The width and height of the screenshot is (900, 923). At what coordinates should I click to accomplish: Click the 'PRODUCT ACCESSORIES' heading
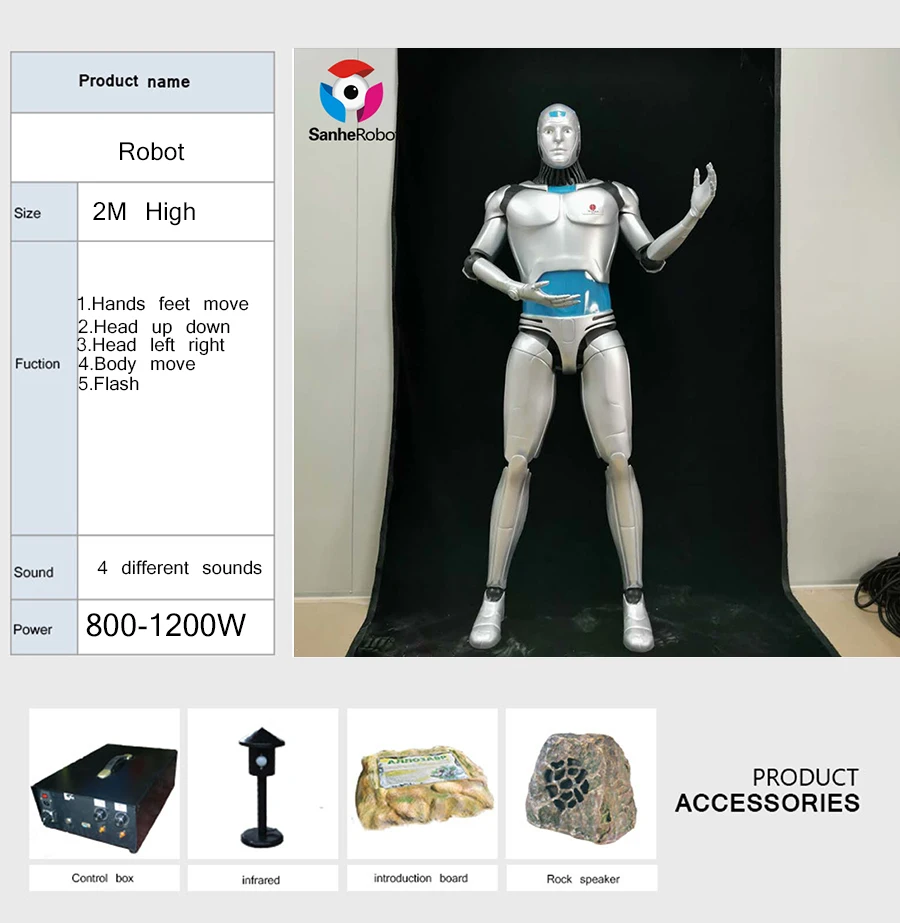pyautogui.click(x=768, y=791)
